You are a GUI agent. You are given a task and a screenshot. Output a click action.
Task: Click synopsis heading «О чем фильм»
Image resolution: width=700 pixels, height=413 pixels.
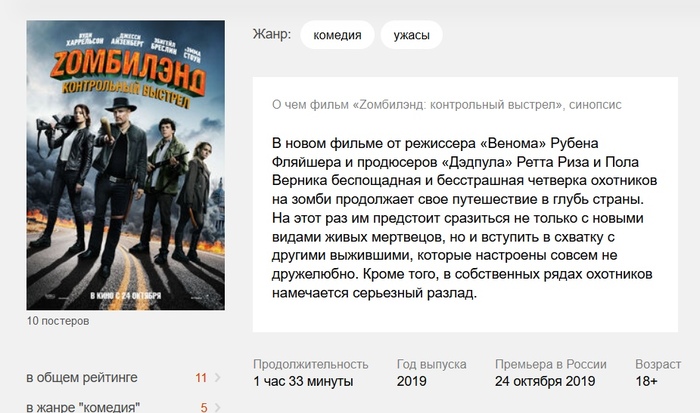tap(446, 105)
